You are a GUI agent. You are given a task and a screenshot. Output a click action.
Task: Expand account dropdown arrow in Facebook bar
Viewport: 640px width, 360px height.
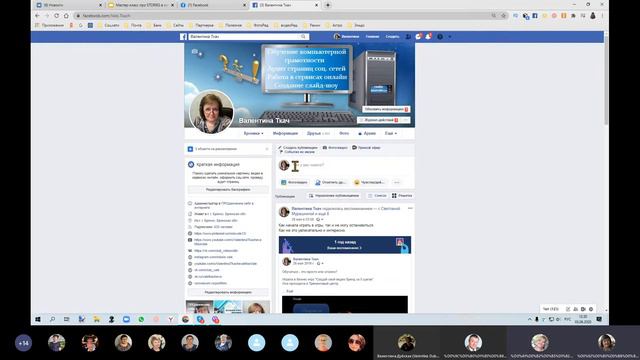pyautogui.click(x=450, y=37)
